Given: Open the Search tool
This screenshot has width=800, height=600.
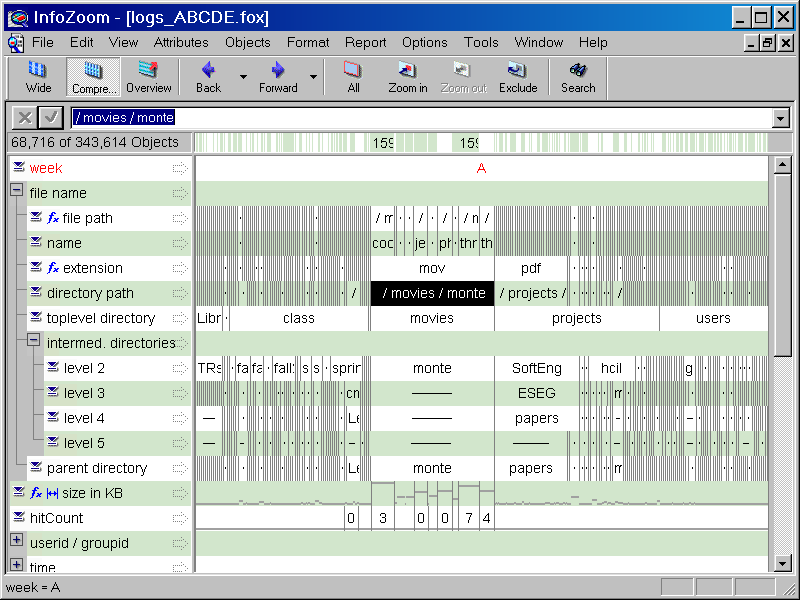Looking at the screenshot, I should [578, 77].
